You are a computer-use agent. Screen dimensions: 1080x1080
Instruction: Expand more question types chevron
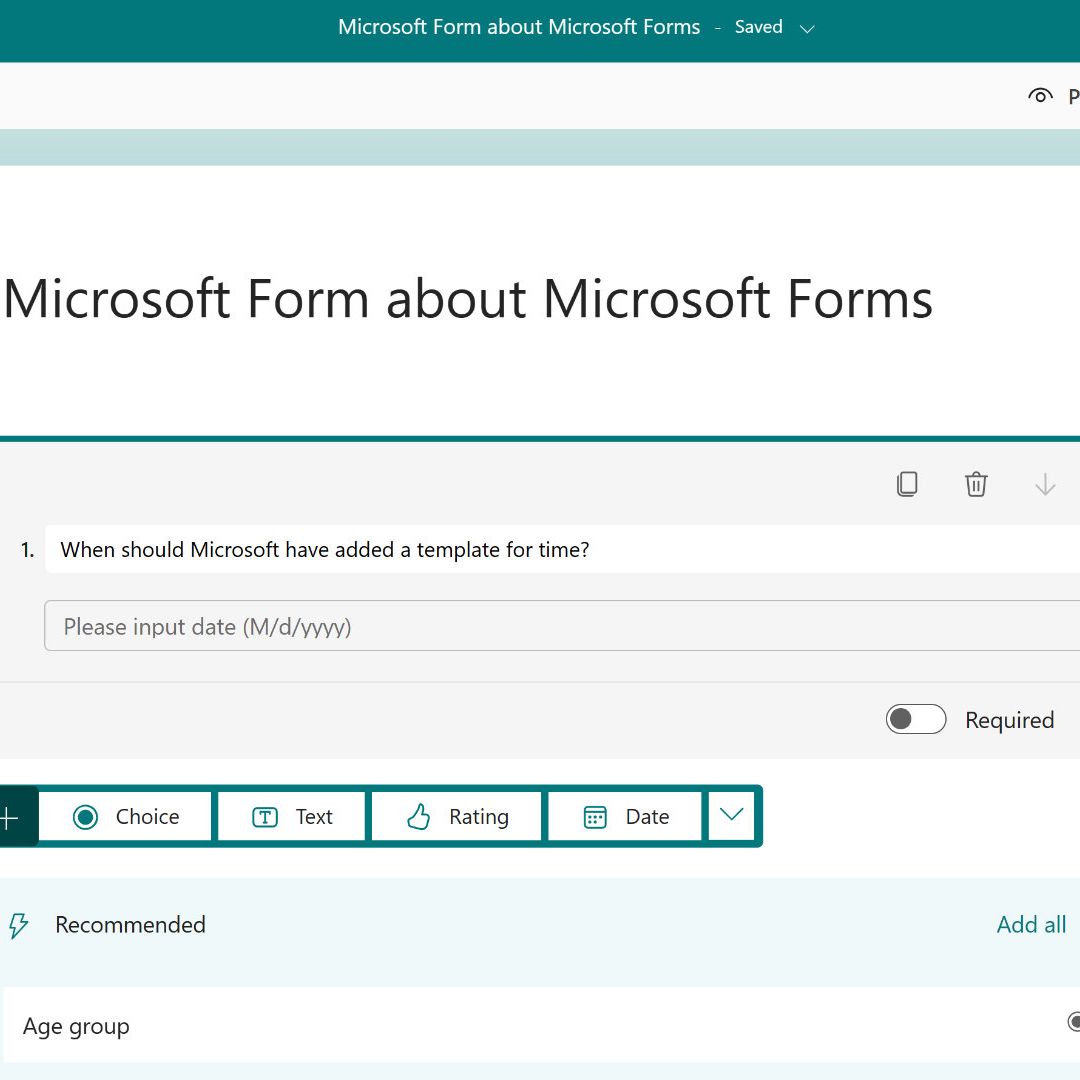click(731, 816)
